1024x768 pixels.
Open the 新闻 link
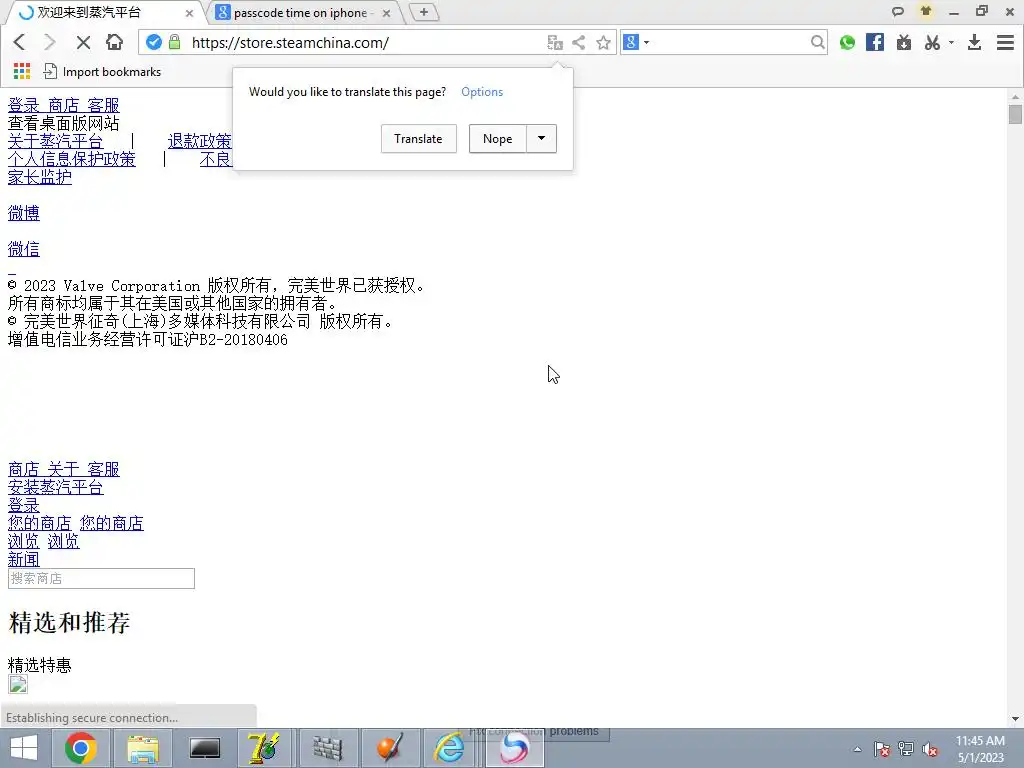pyautogui.click(x=24, y=560)
